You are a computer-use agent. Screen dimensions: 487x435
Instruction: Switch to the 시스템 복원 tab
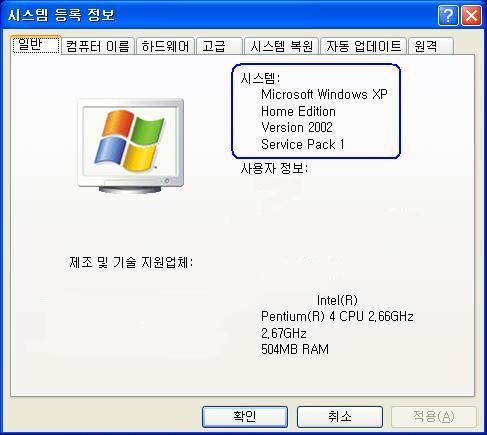(x=282, y=46)
